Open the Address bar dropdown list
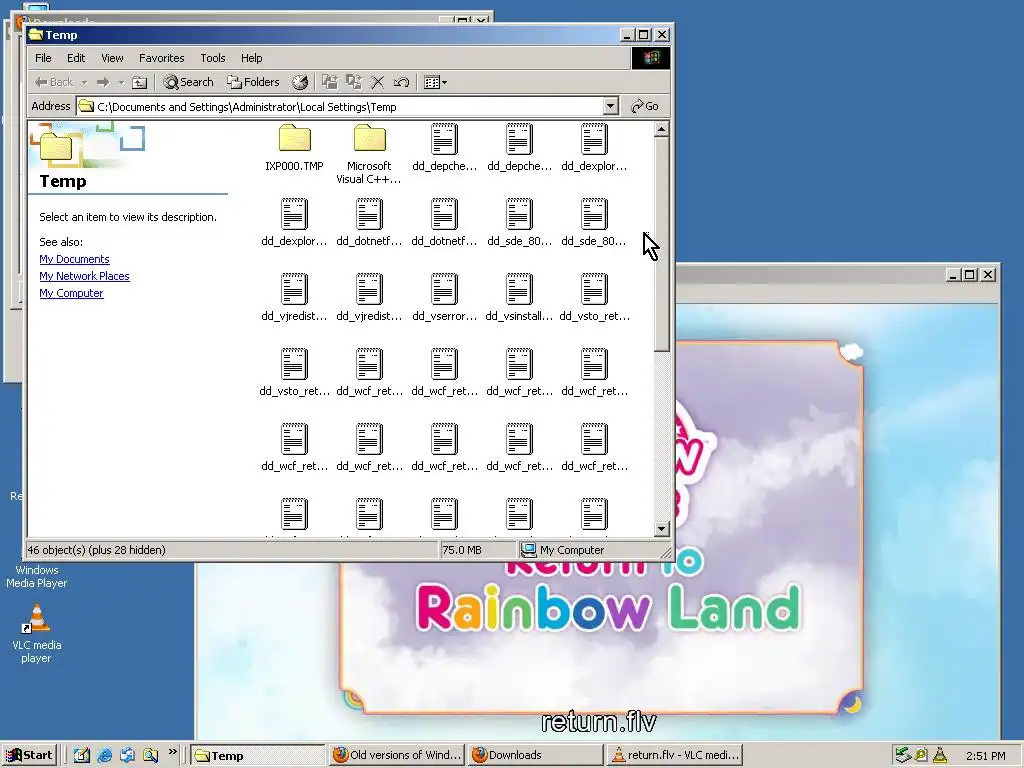 pyautogui.click(x=611, y=106)
